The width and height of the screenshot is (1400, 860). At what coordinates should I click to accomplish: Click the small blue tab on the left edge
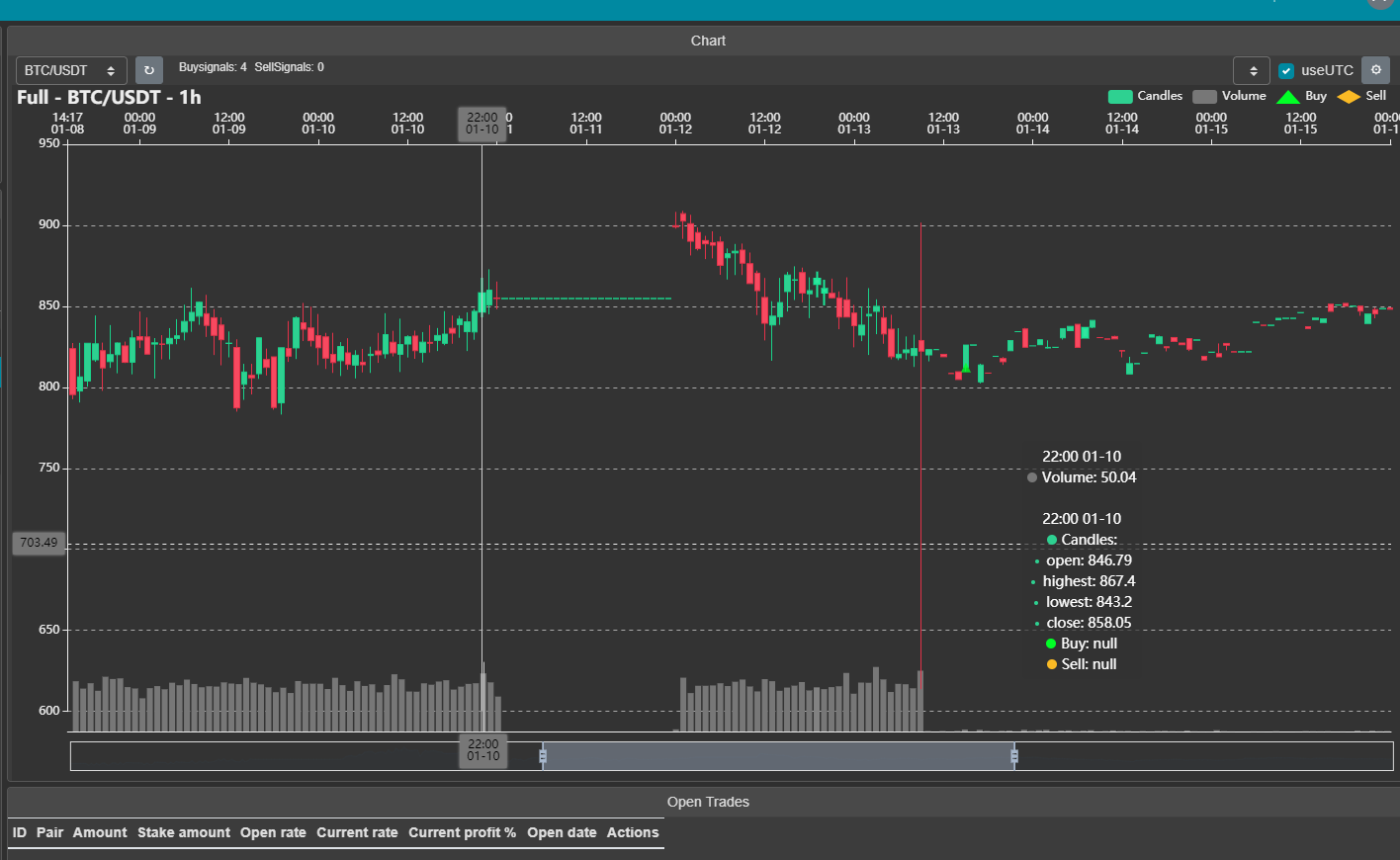coord(3,374)
